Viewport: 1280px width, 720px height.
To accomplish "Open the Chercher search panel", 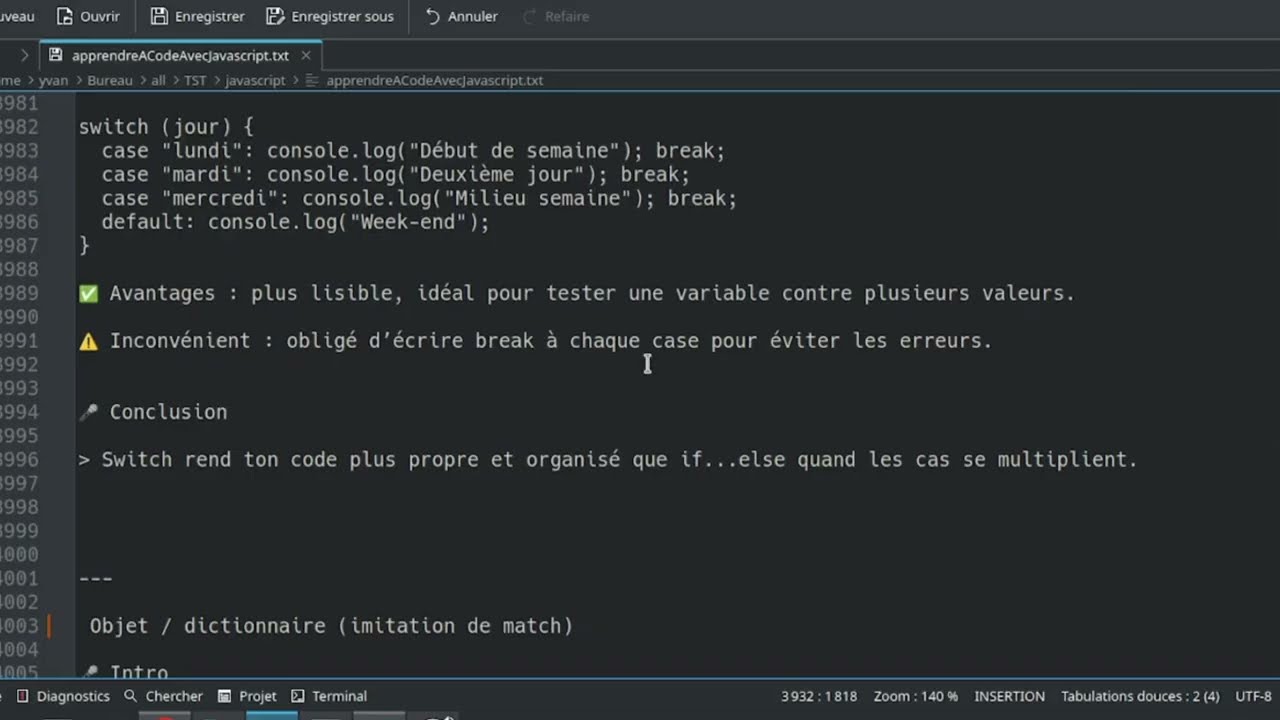I will 163,696.
